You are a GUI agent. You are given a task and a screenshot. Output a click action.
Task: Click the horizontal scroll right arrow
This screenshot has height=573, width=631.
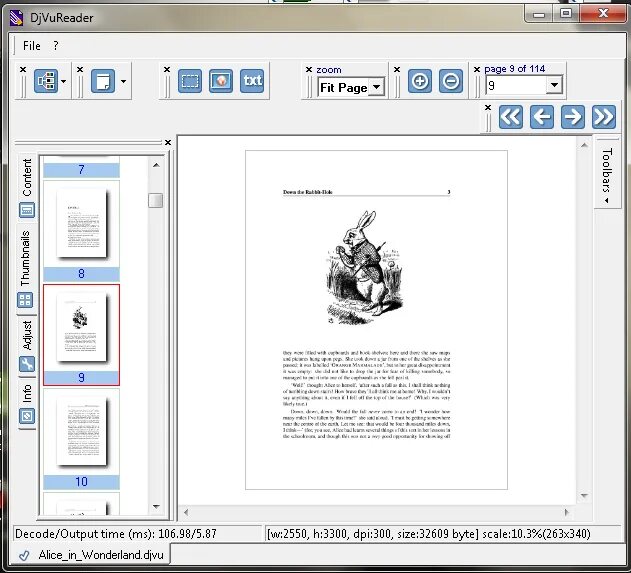(x=567, y=512)
